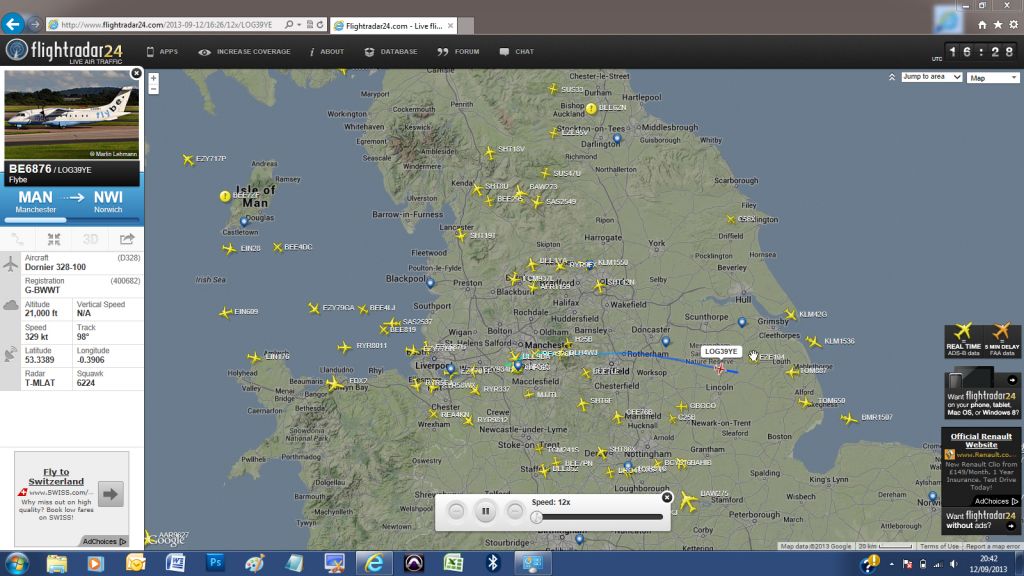Open the Official Renault Website ad link
1024x576 pixels.
pyautogui.click(x=981, y=440)
